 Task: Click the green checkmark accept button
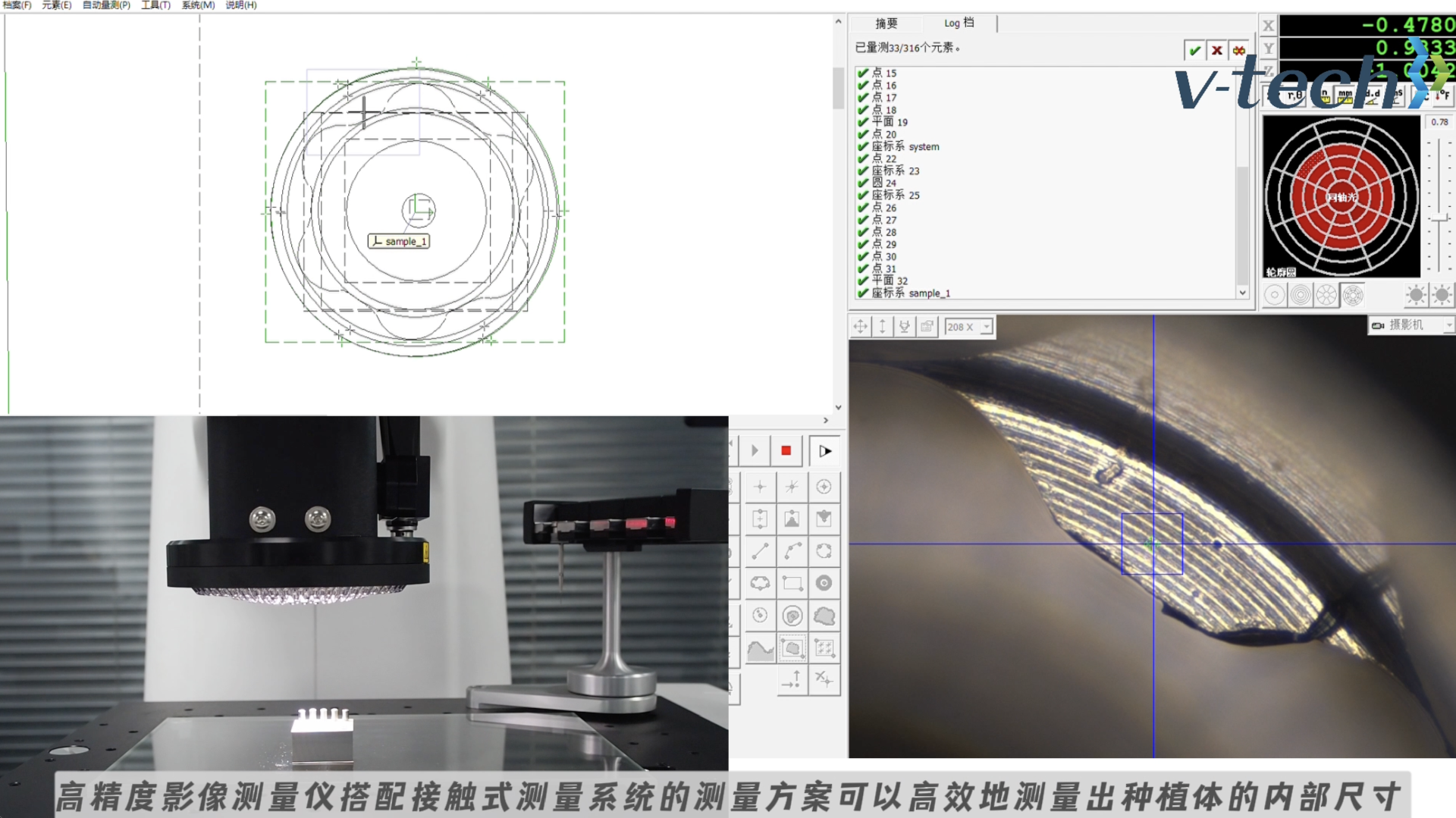pyautogui.click(x=1194, y=51)
